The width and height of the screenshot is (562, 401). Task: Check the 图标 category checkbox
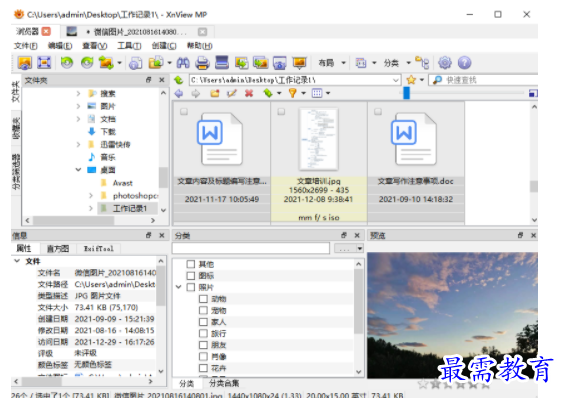click(x=191, y=276)
